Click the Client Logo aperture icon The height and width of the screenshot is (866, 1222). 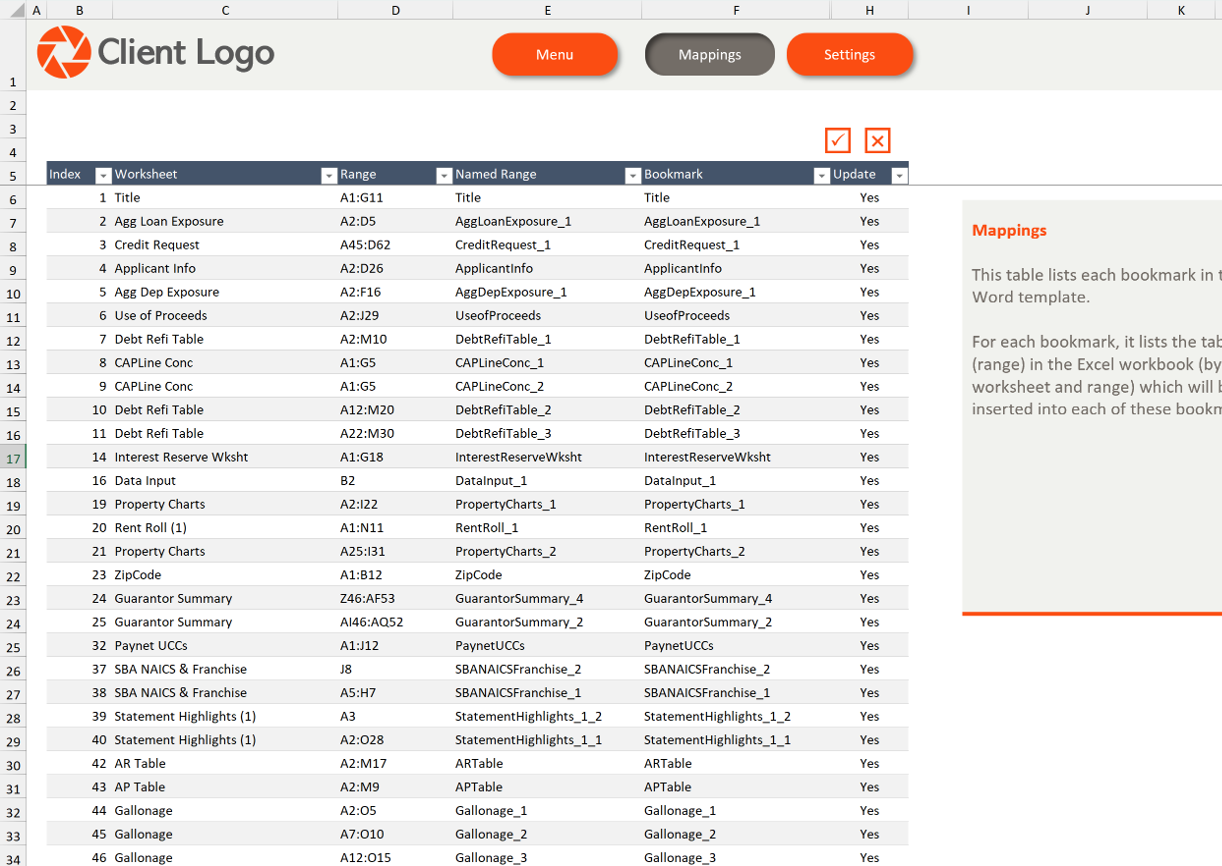(x=63, y=52)
